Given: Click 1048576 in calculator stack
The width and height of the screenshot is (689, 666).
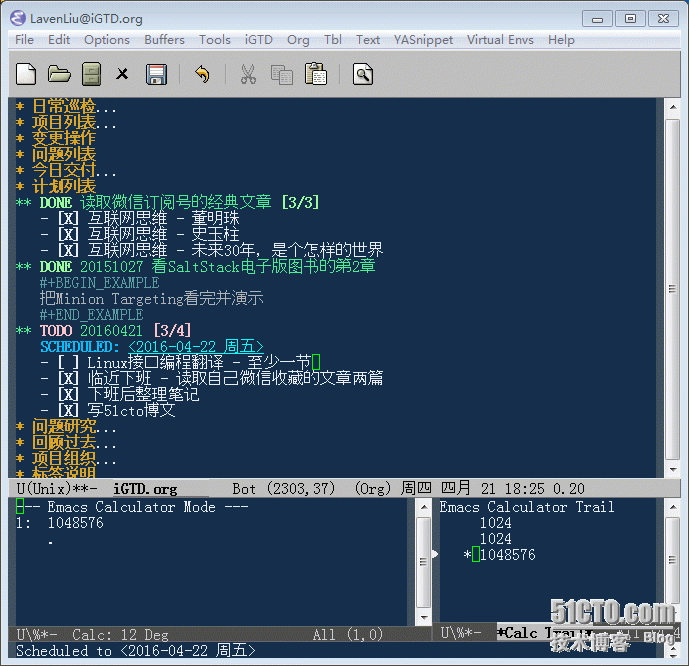Looking at the screenshot, I should pyautogui.click(x=76, y=523).
